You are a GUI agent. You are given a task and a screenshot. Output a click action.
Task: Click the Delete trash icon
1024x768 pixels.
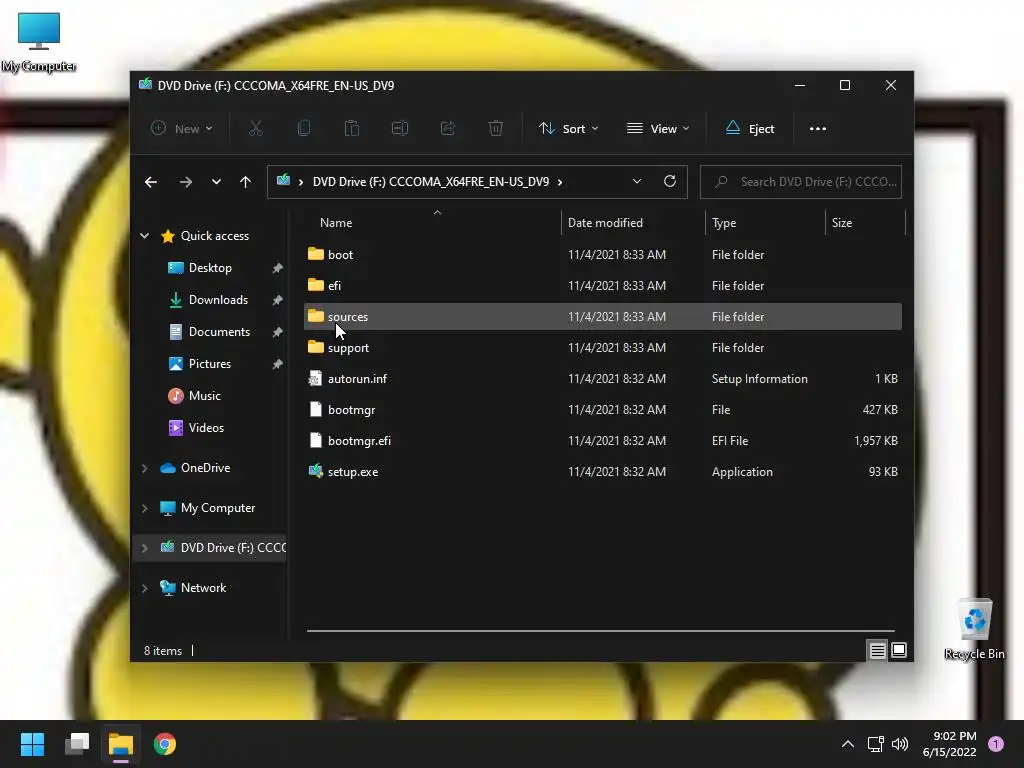point(496,129)
